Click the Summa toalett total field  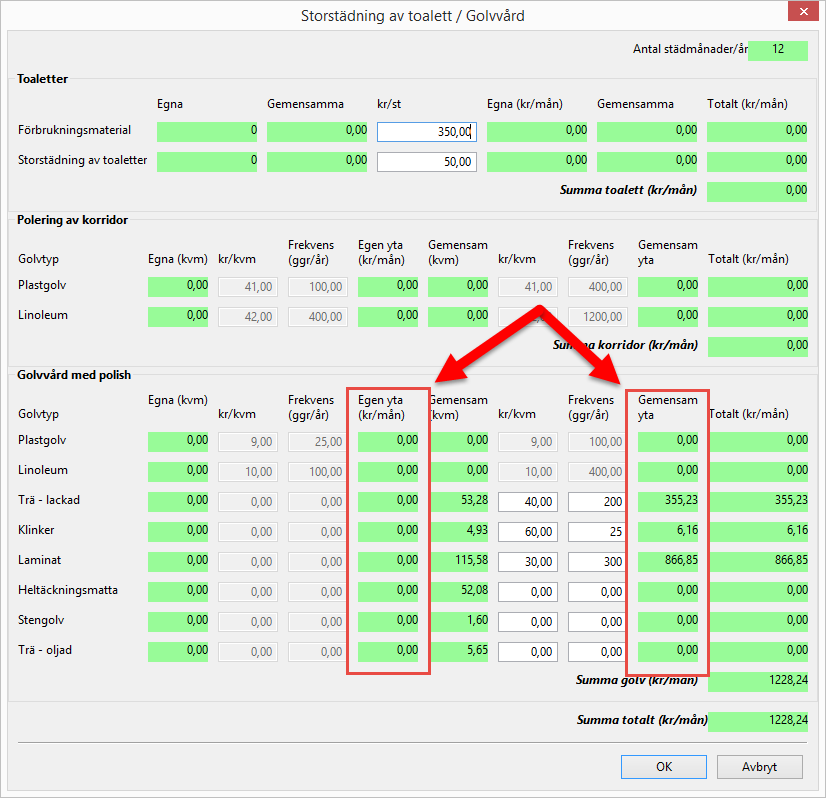[757, 191]
